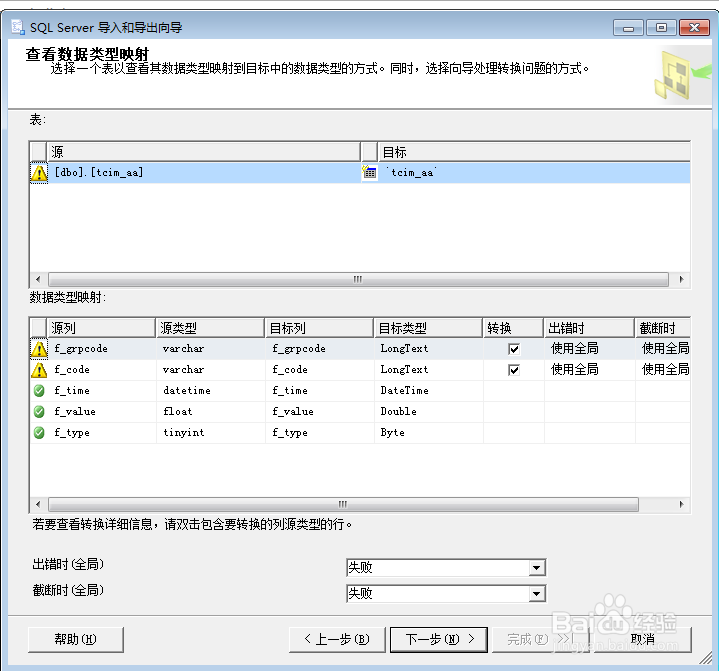Click the green check icon for f_time
This screenshot has height=671, width=719.
pos(39,391)
